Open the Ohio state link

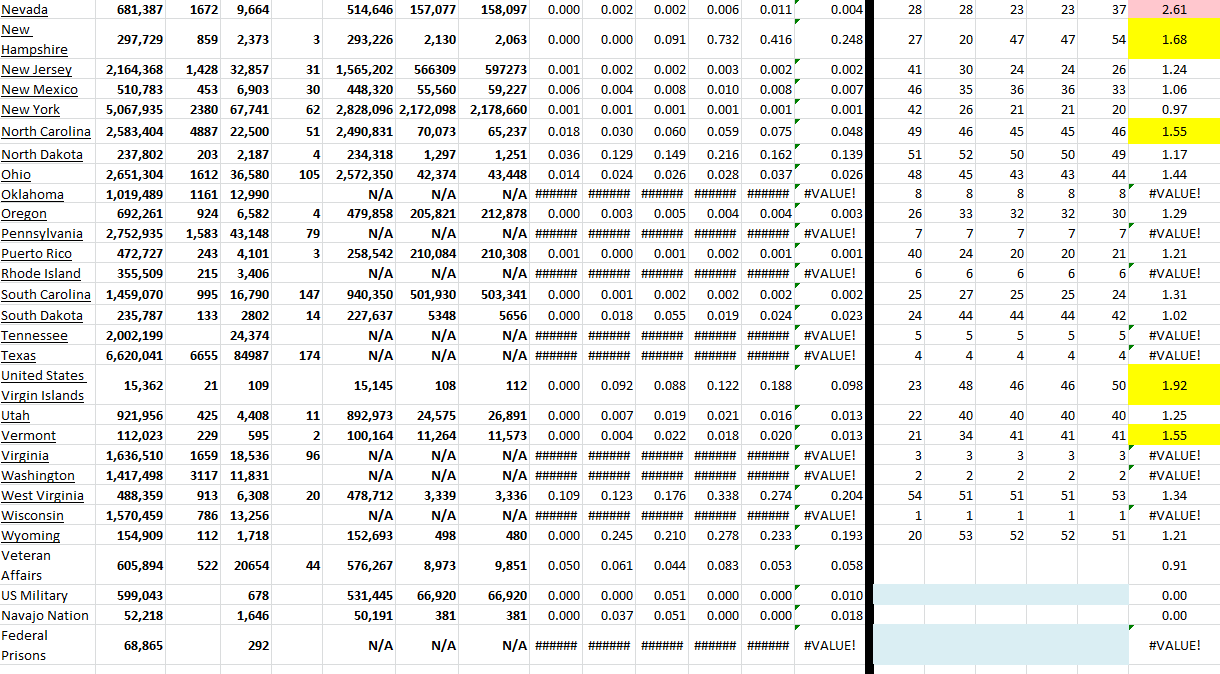tap(18, 174)
